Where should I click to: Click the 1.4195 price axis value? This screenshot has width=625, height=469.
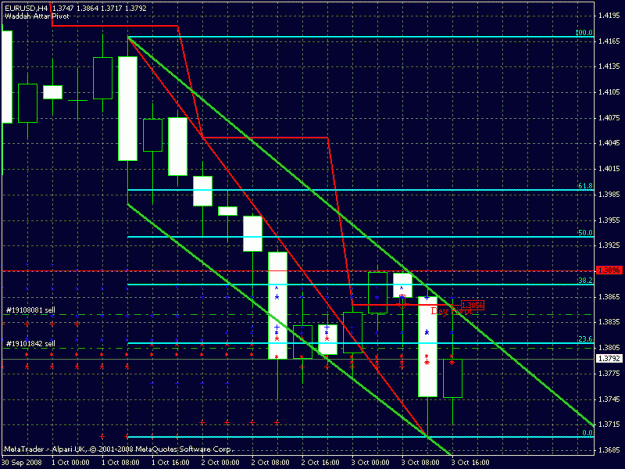coord(609,16)
